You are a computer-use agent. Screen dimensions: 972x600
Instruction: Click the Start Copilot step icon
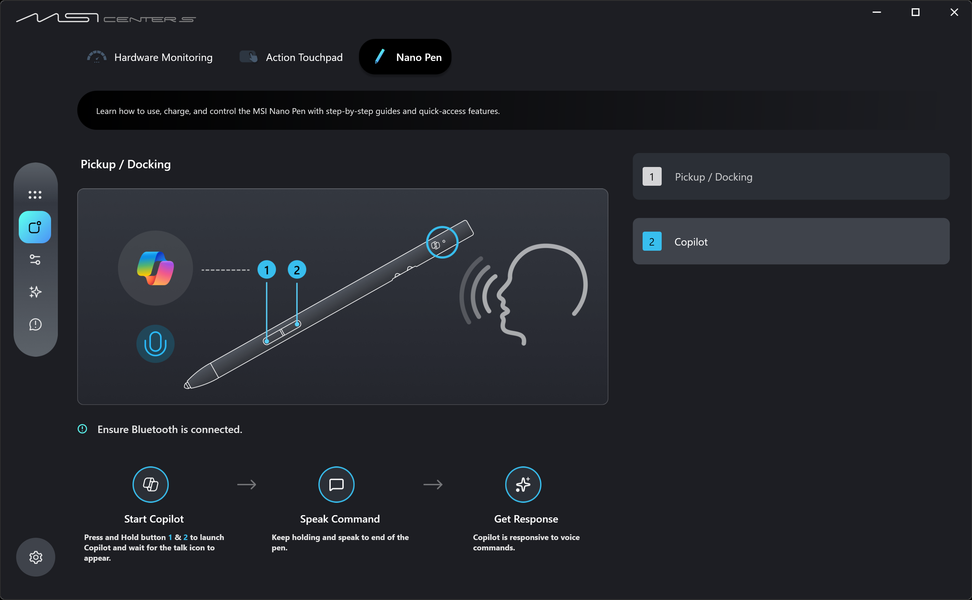(151, 484)
